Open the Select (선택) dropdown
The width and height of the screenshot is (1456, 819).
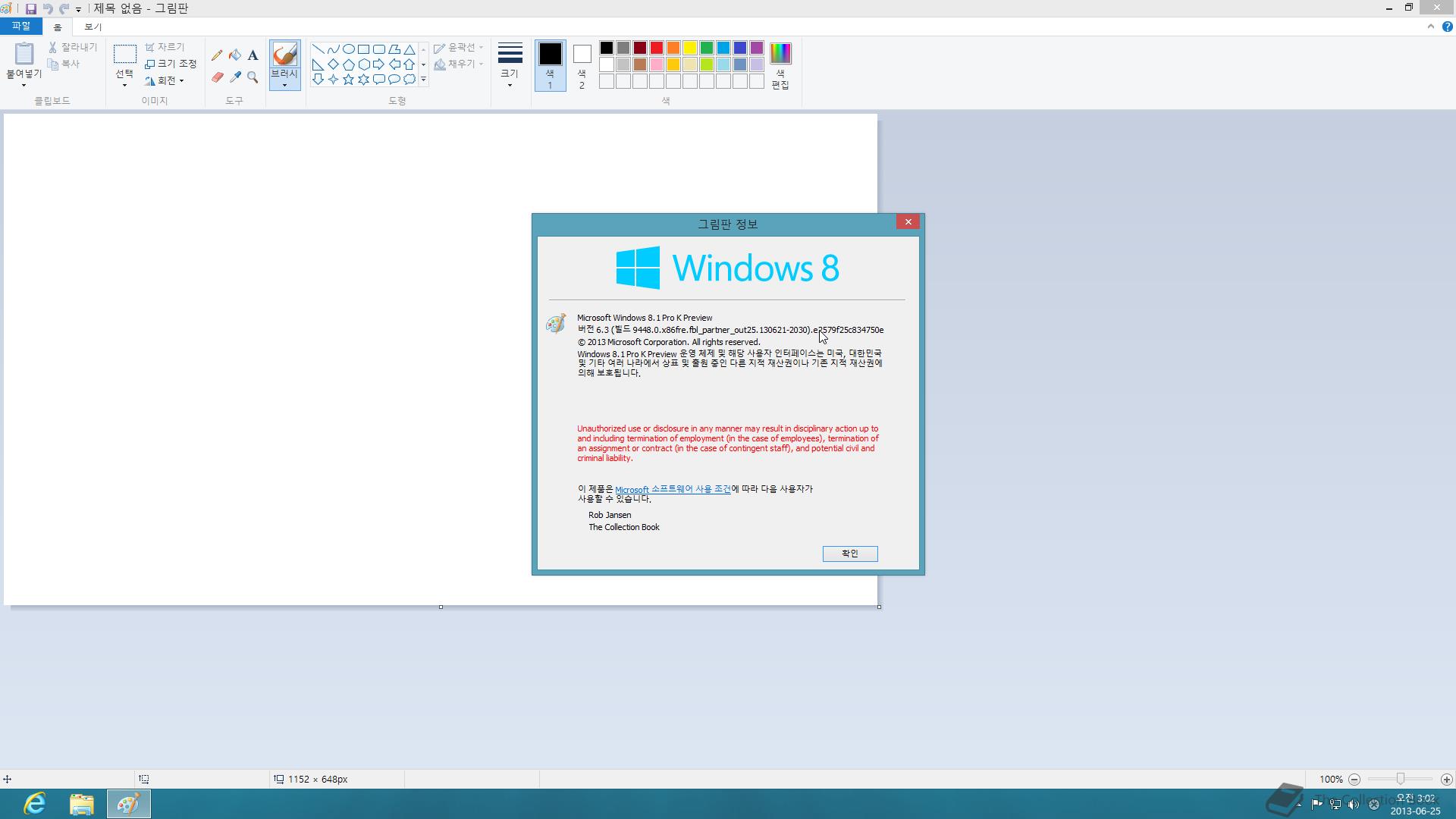pos(124,84)
